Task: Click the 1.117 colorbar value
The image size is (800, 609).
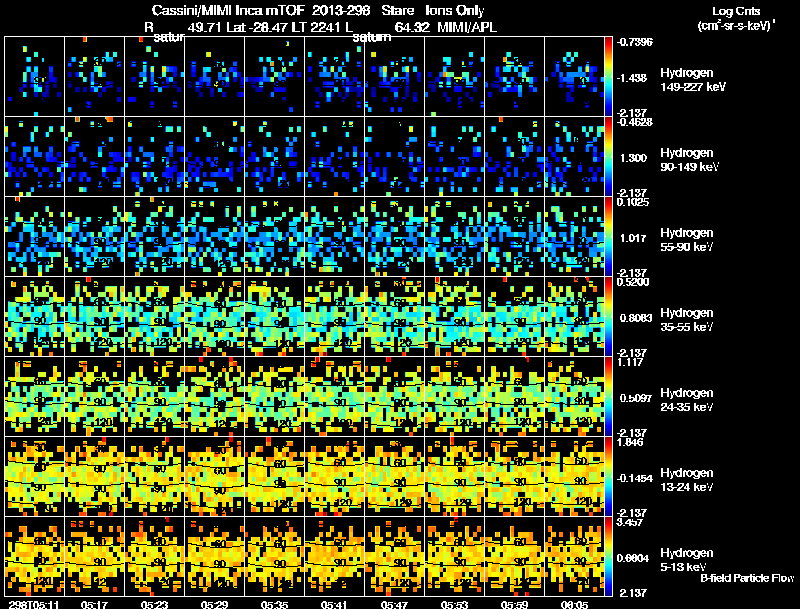Action: [x=630, y=363]
